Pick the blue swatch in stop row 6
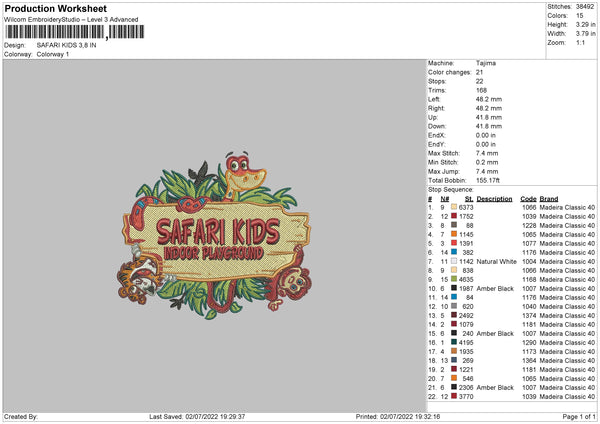600x424 pixels. [454, 252]
